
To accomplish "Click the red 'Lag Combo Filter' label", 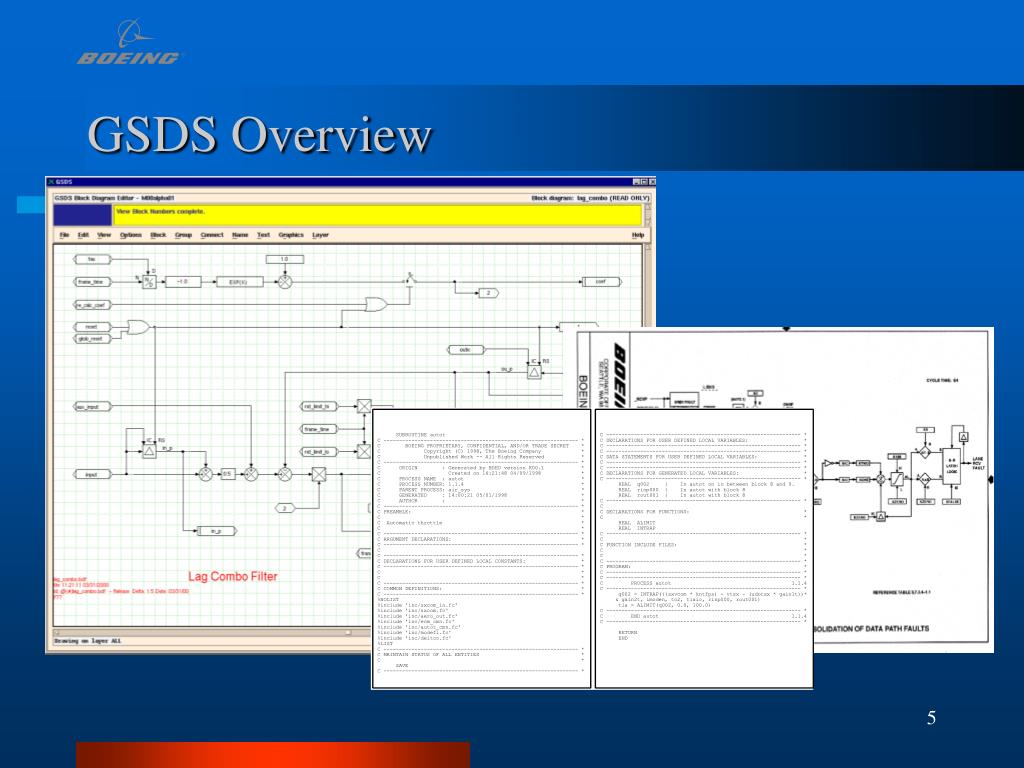I will [233, 577].
